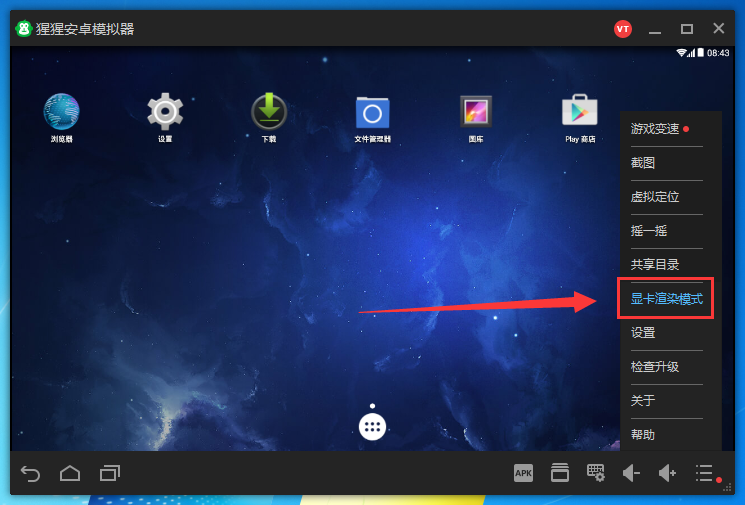Click the emulator gorilla logo
This screenshot has width=745, height=505.
pyautogui.click(x=23, y=29)
